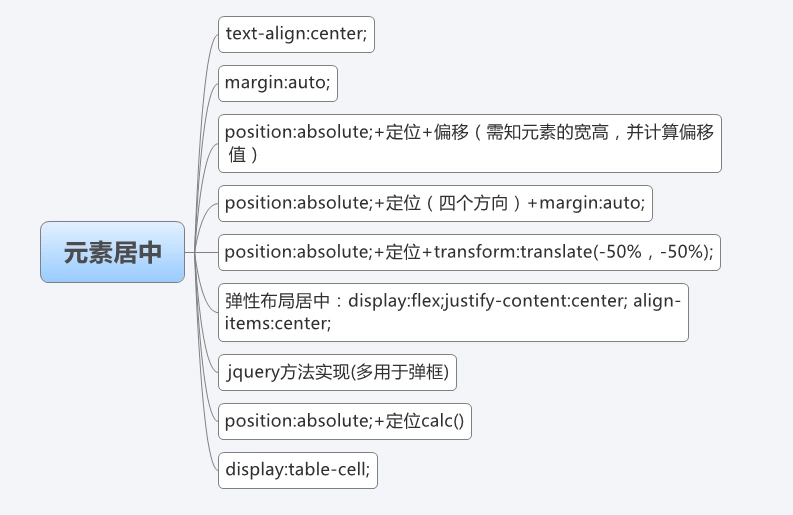Select the transform:translate(-50%,-50%) node
The height and width of the screenshot is (515, 793).
click(468, 252)
